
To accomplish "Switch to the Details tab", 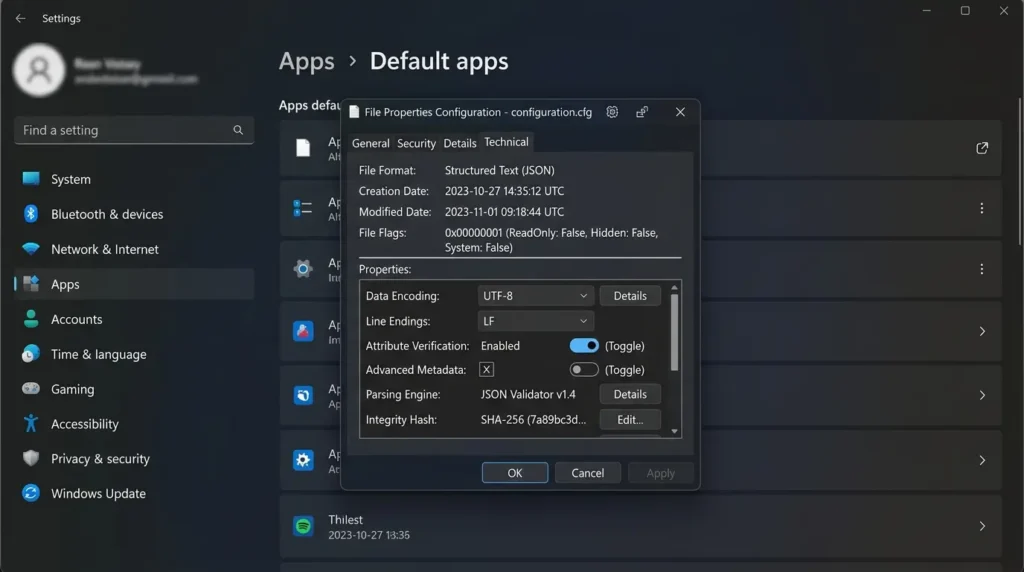I will [460, 143].
